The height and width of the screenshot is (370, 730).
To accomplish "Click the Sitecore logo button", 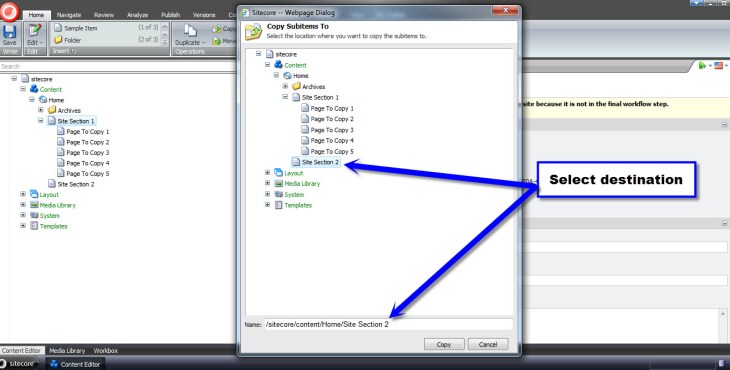I will tap(9, 12).
